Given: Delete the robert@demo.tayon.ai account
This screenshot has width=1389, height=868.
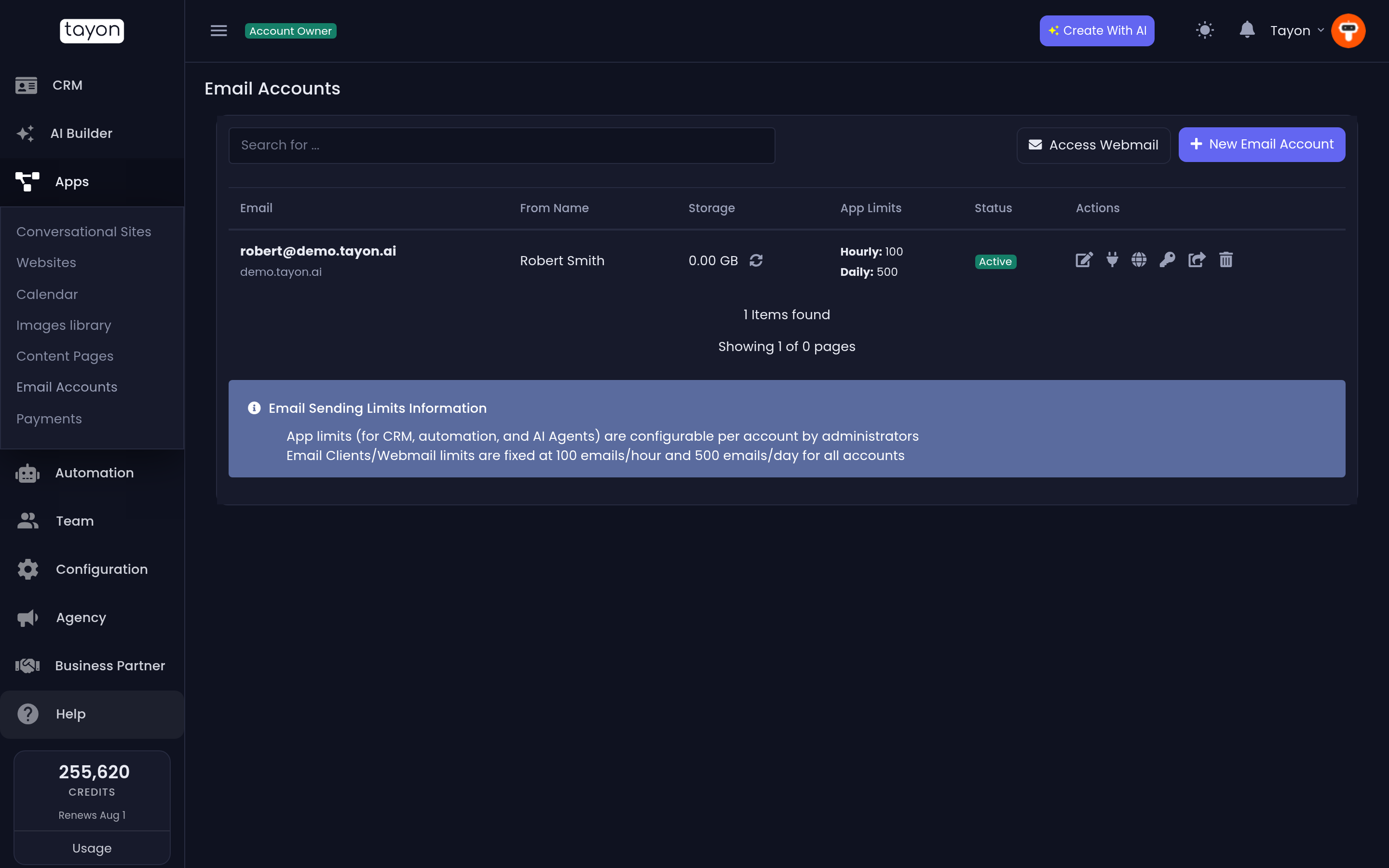Looking at the screenshot, I should (1226, 260).
